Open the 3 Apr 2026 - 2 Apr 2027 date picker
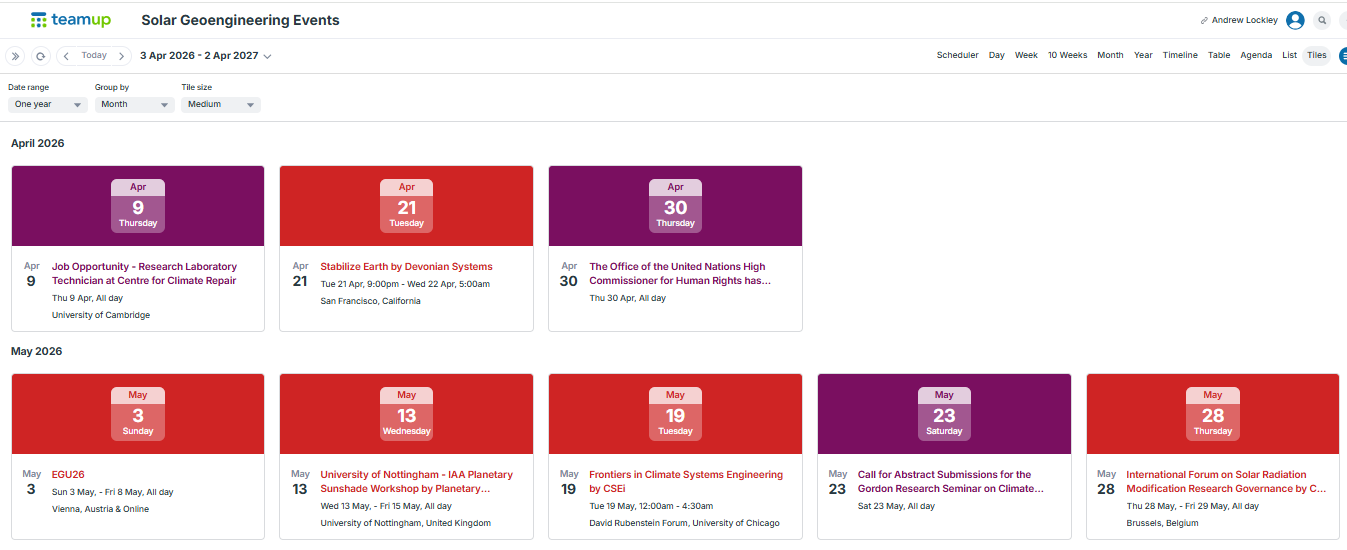 click(206, 56)
